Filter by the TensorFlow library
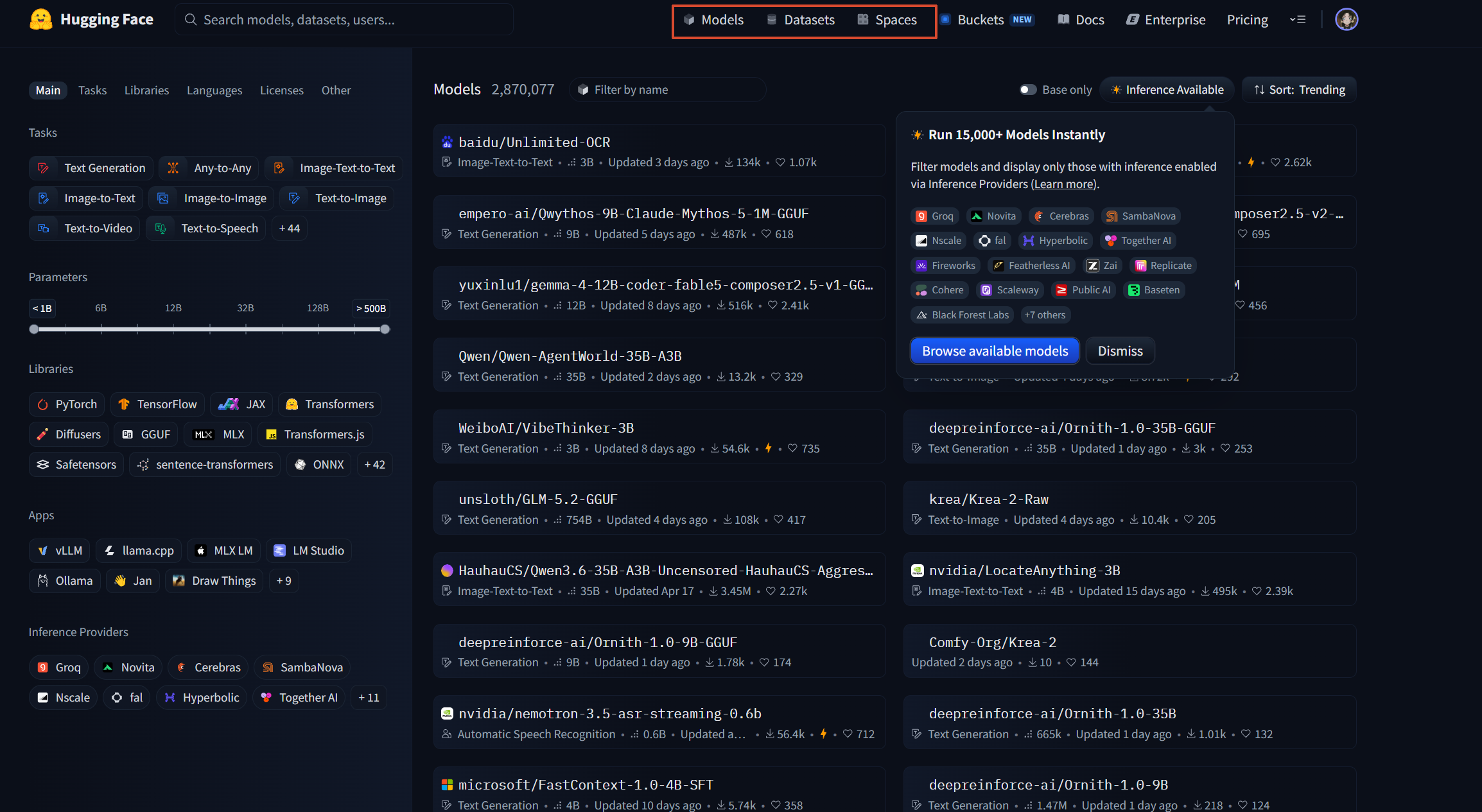The image size is (1482, 812). [x=158, y=404]
